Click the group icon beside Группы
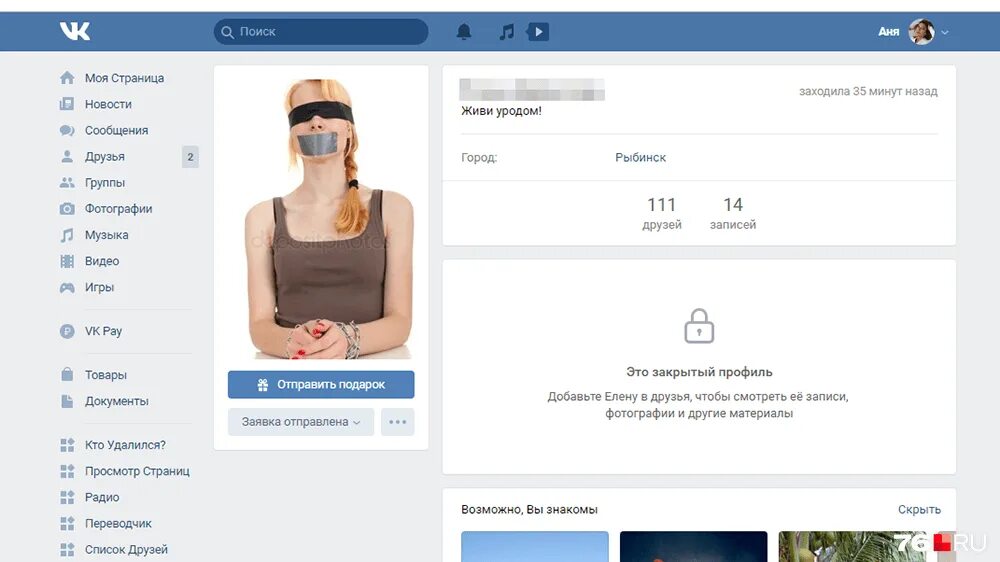1000x562 pixels. [67, 182]
